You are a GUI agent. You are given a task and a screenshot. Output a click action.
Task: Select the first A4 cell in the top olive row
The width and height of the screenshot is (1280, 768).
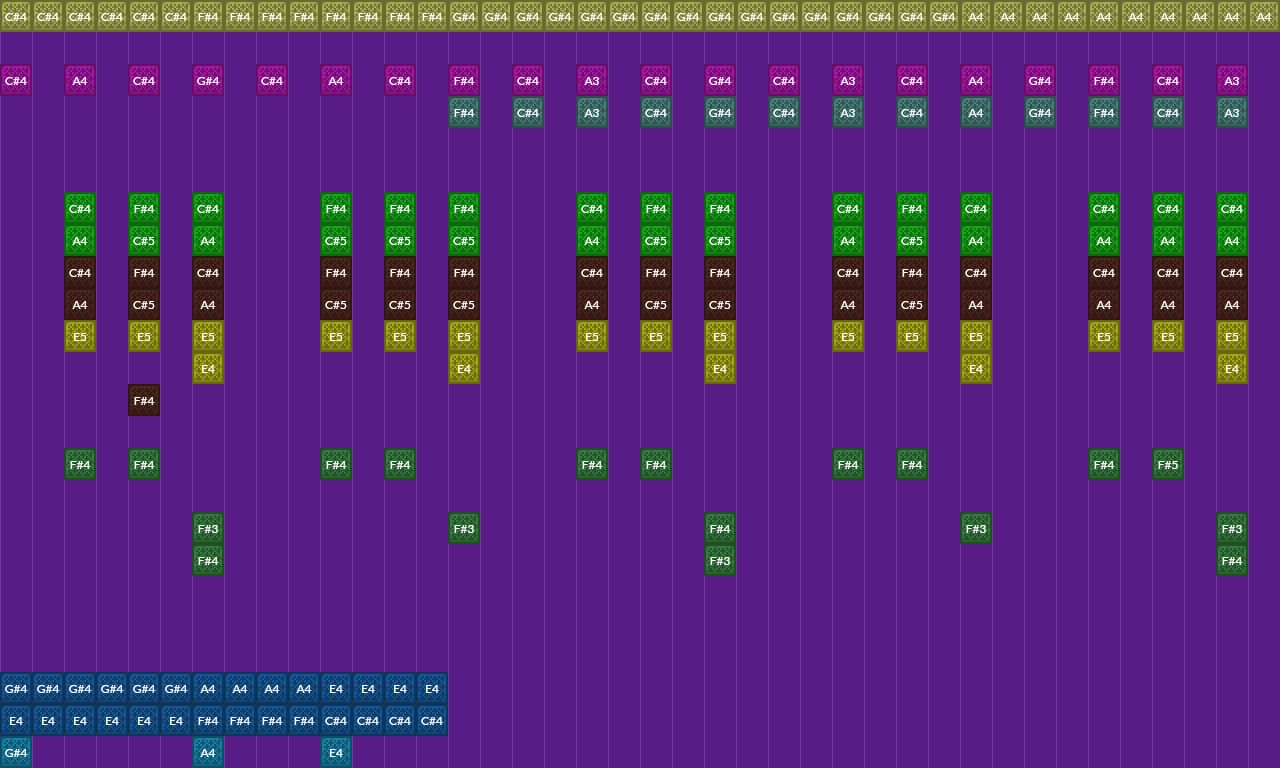point(976,16)
